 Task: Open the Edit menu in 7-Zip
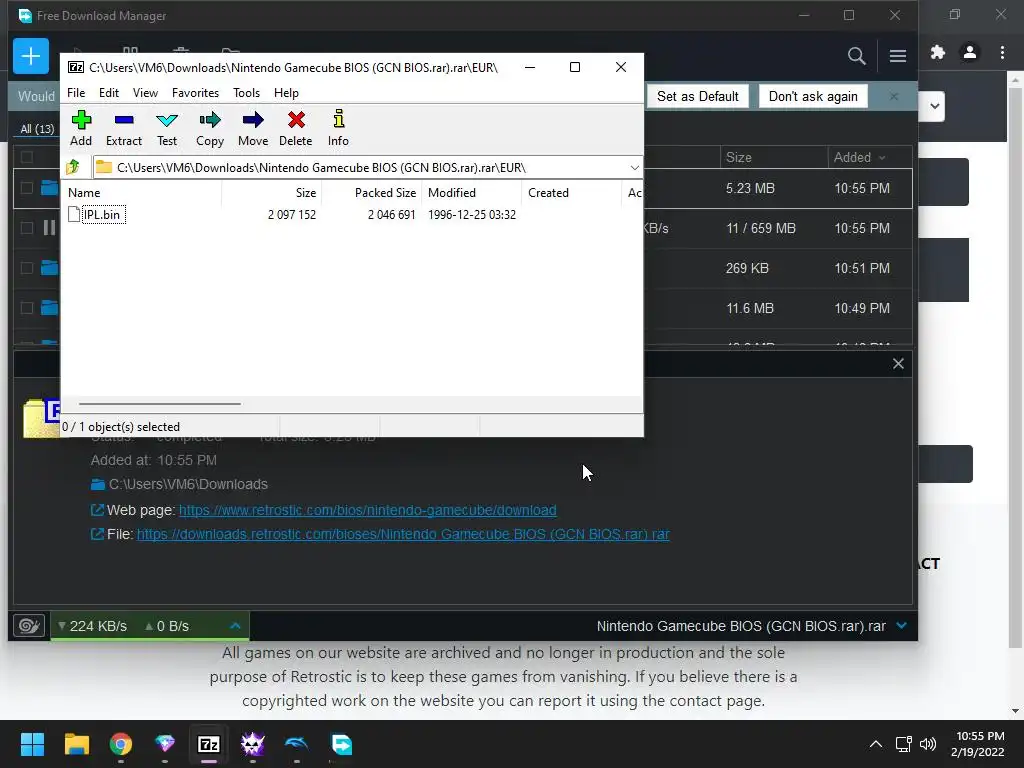pyautogui.click(x=108, y=93)
